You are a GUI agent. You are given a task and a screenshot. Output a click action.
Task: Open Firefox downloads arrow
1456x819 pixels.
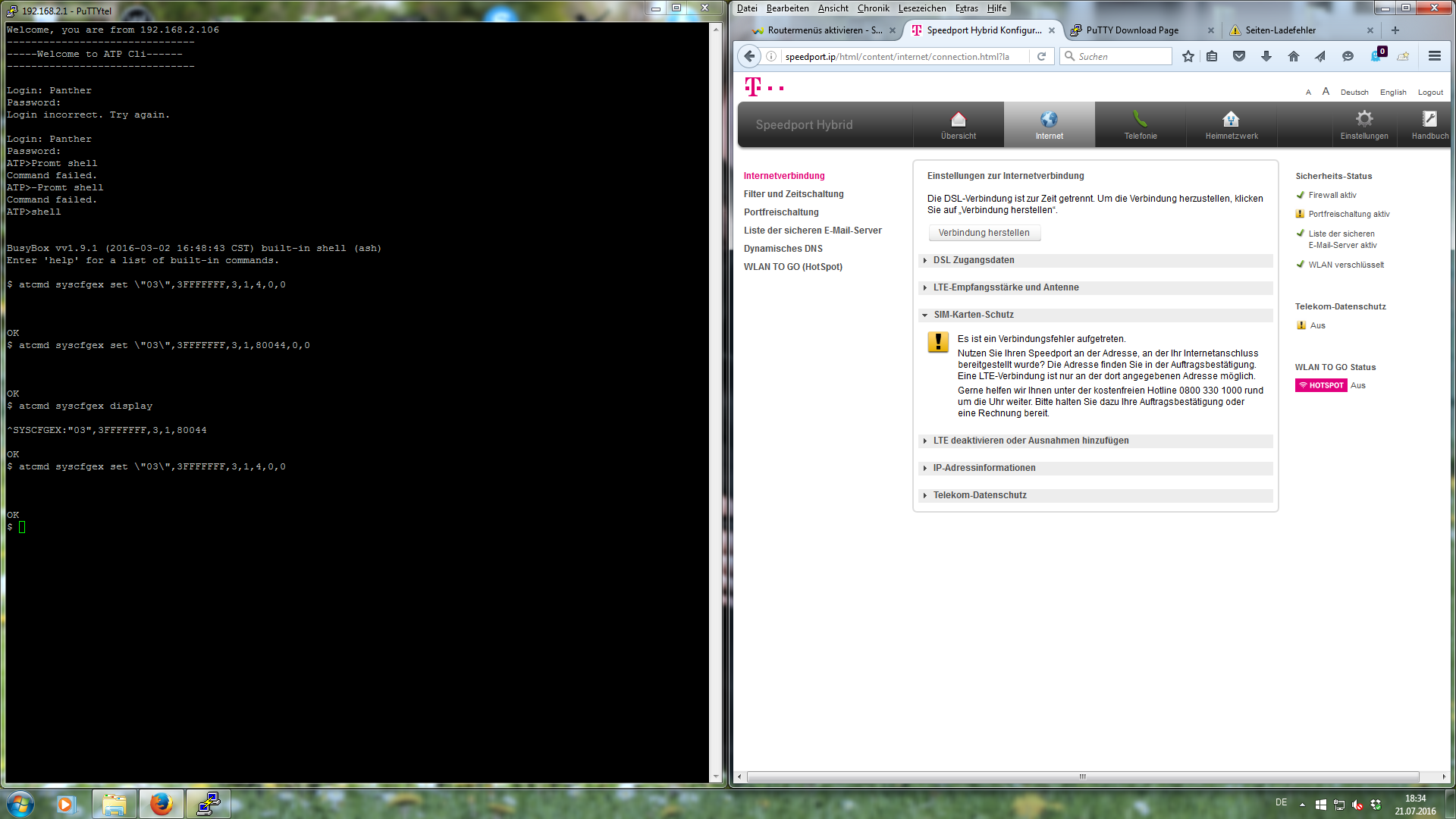point(1266,56)
